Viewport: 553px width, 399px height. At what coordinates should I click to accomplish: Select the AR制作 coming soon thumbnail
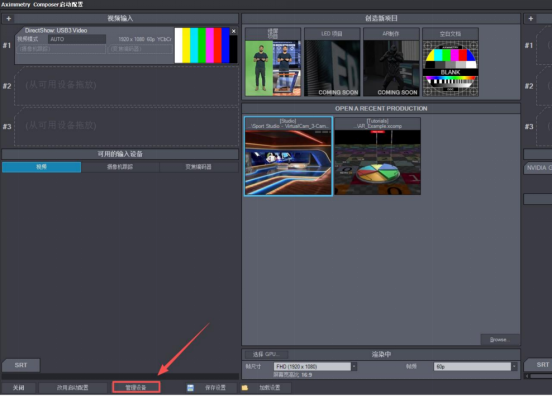(391, 62)
